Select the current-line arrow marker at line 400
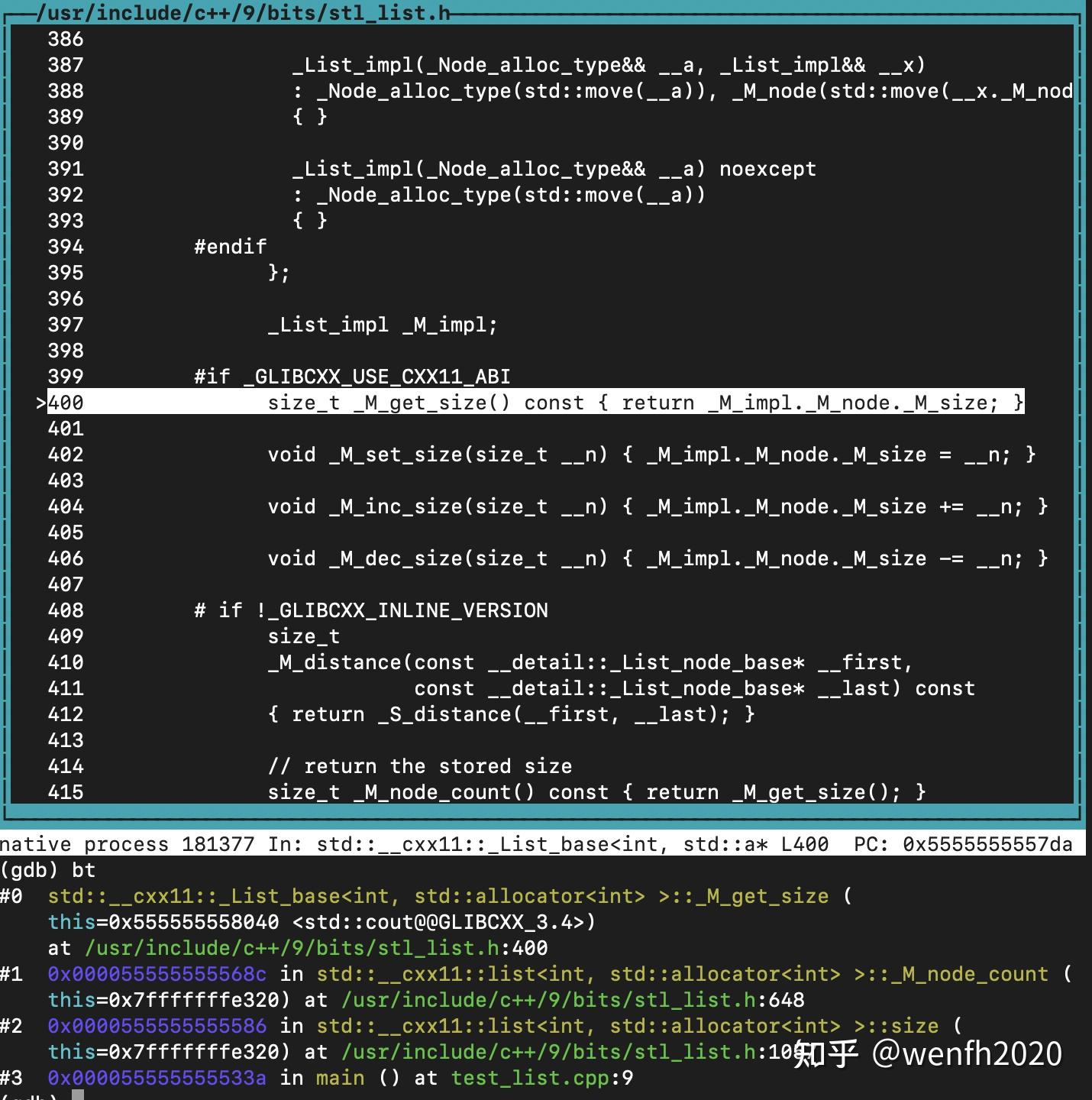 [x=40, y=403]
